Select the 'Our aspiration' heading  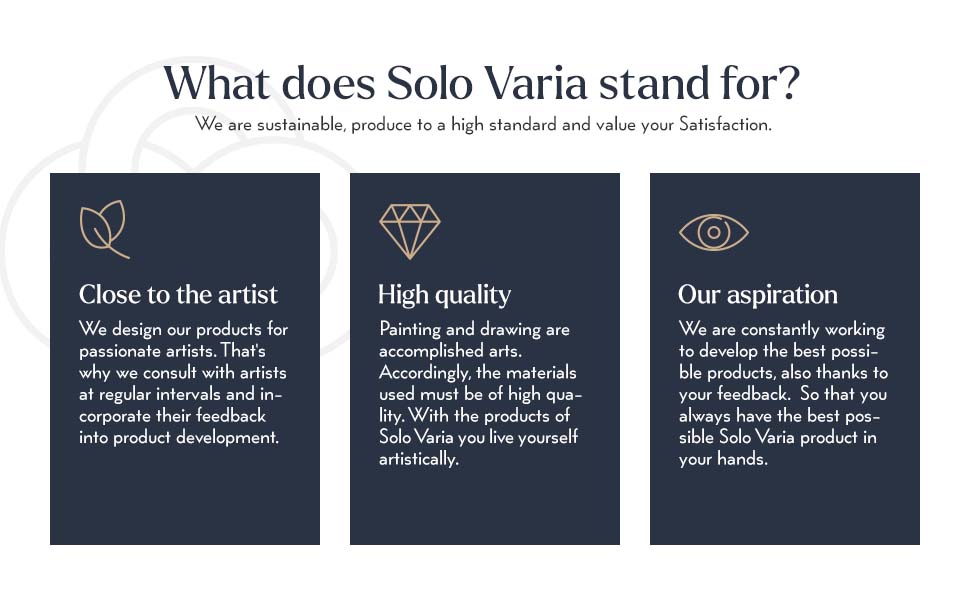[x=758, y=295]
